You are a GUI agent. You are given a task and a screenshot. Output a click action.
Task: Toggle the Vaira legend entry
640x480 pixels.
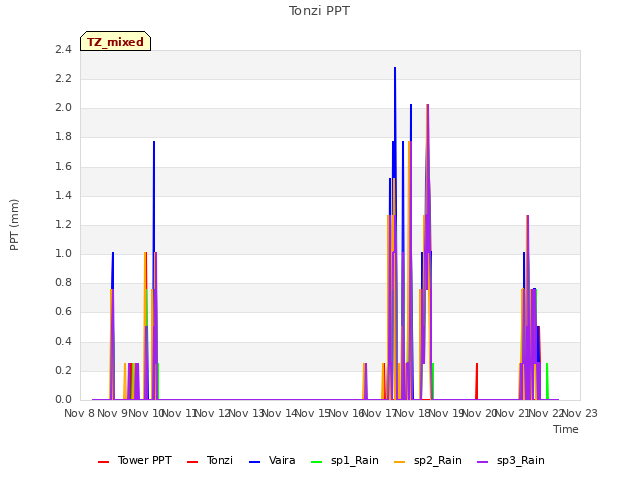(272, 460)
